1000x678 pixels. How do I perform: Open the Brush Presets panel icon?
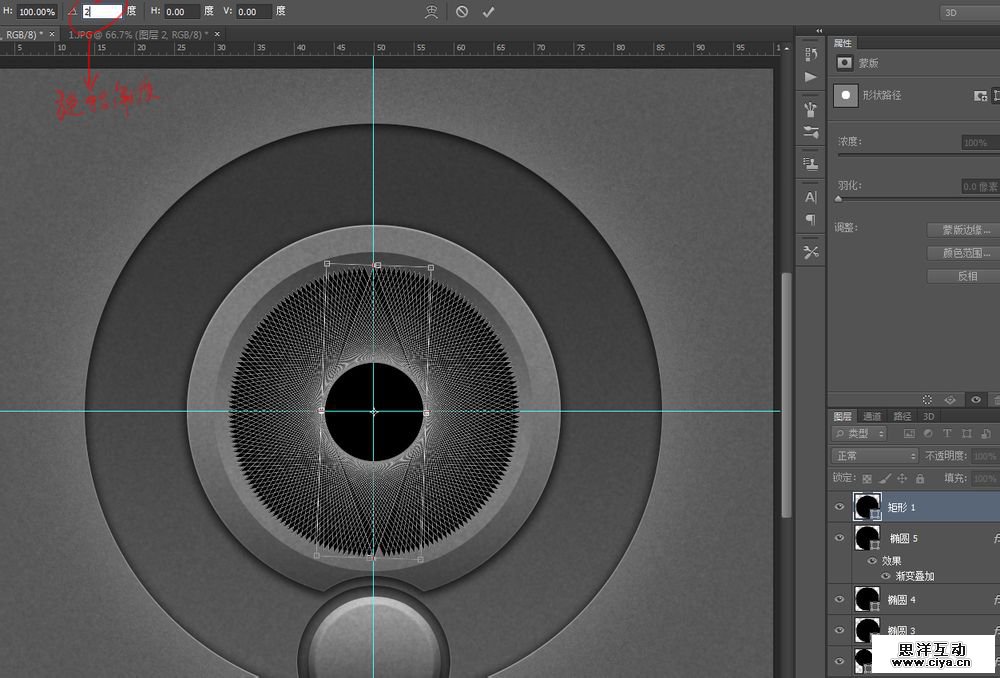tap(811, 109)
